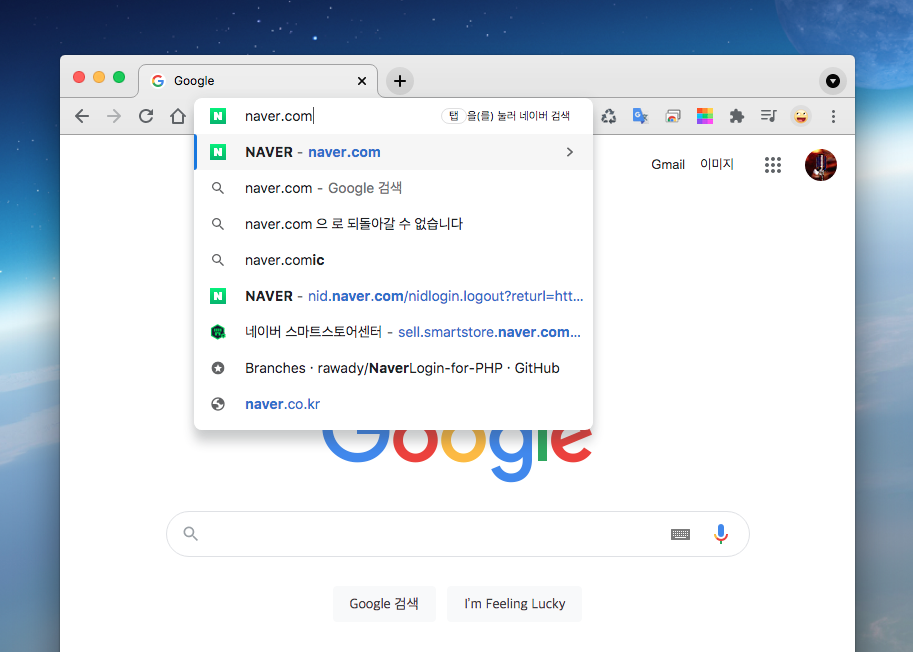Image resolution: width=913 pixels, height=652 pixels.
Task: Select NAVER - naver.com suggestion
Action: pyautogui.click(x=394, y=152)
